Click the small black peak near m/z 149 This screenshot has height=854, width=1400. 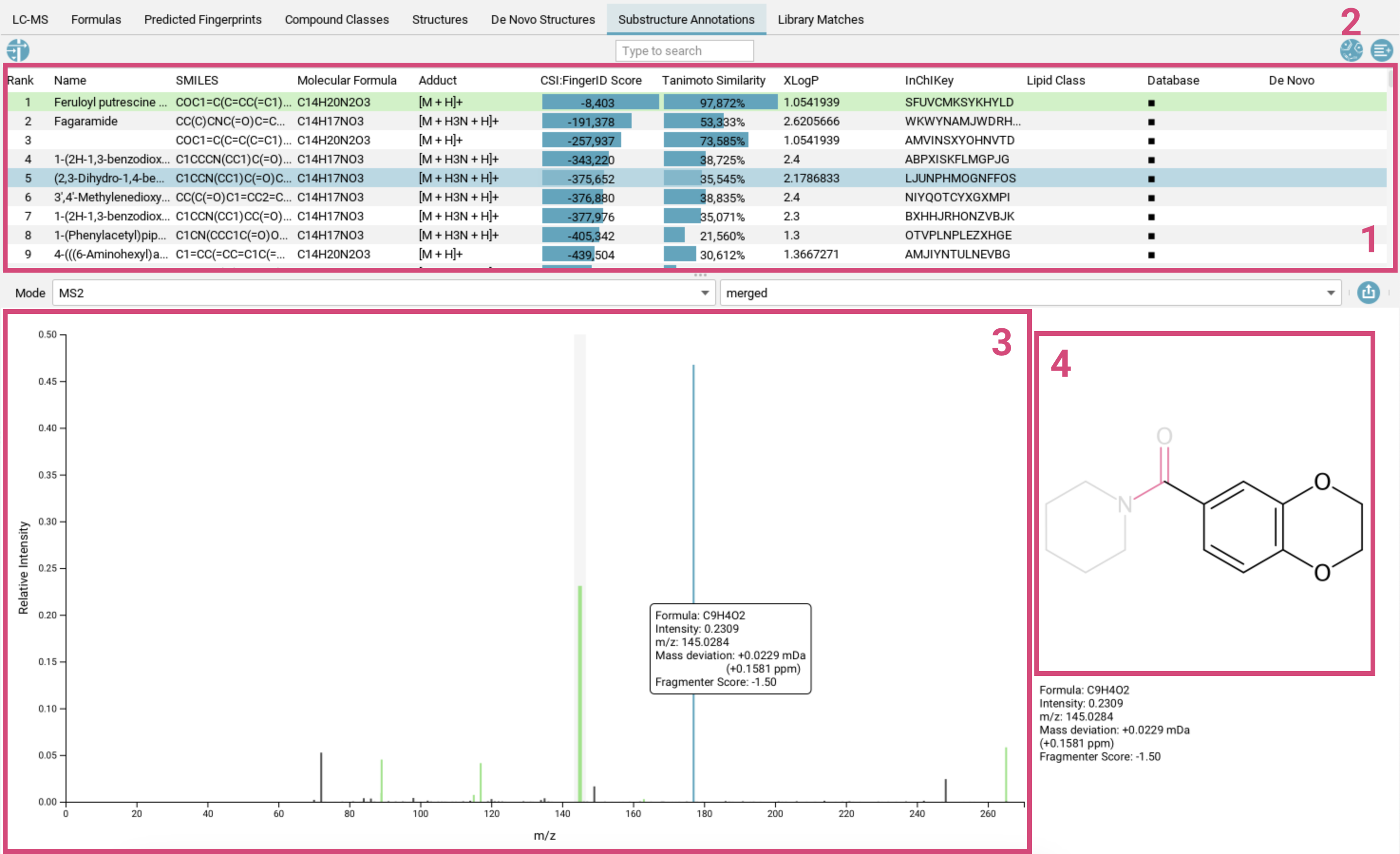coord(594,794)
